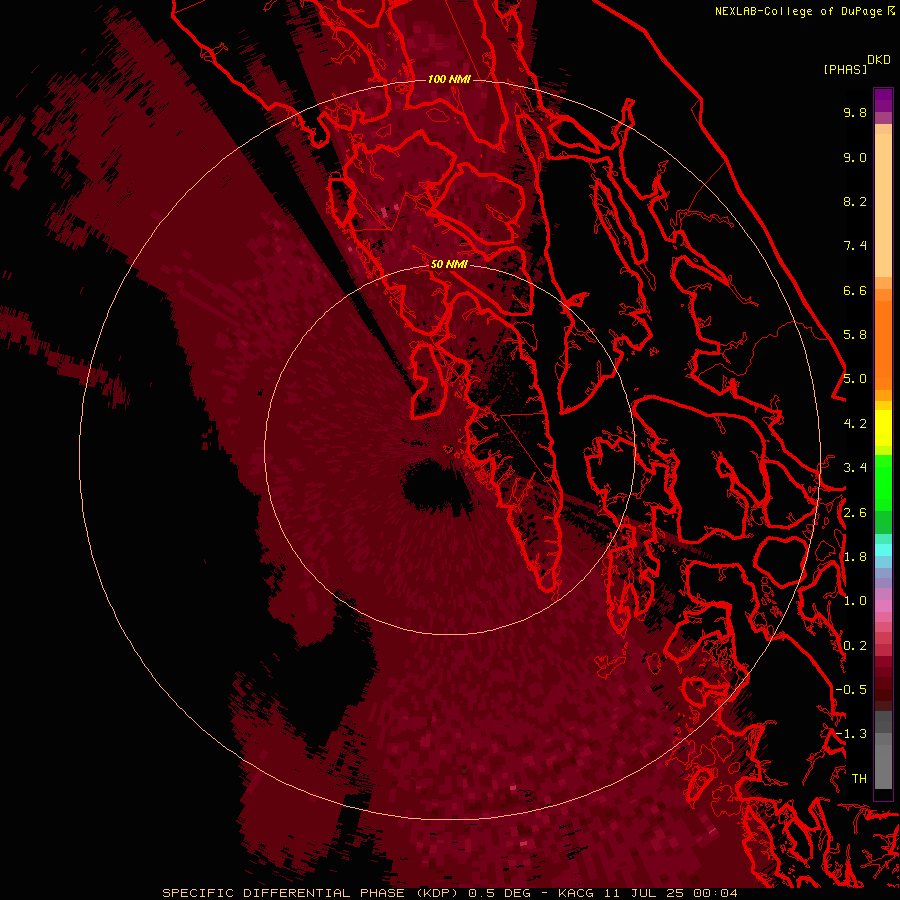Click the -1.3 legend value
Screen dimensions: 900x900
(851, 734)
